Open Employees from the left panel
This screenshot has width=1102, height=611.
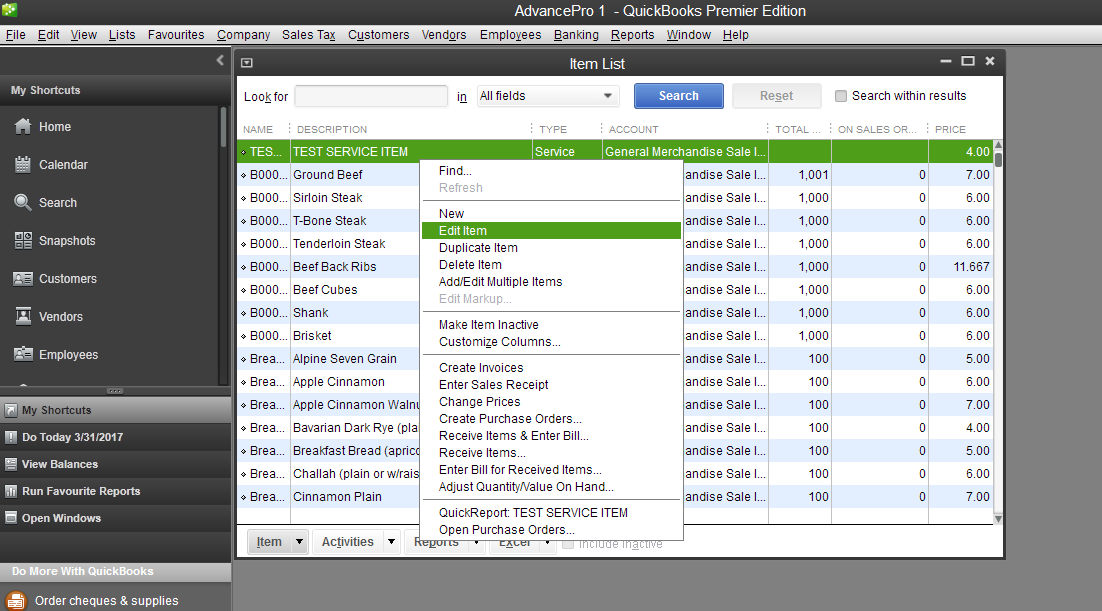23,355
